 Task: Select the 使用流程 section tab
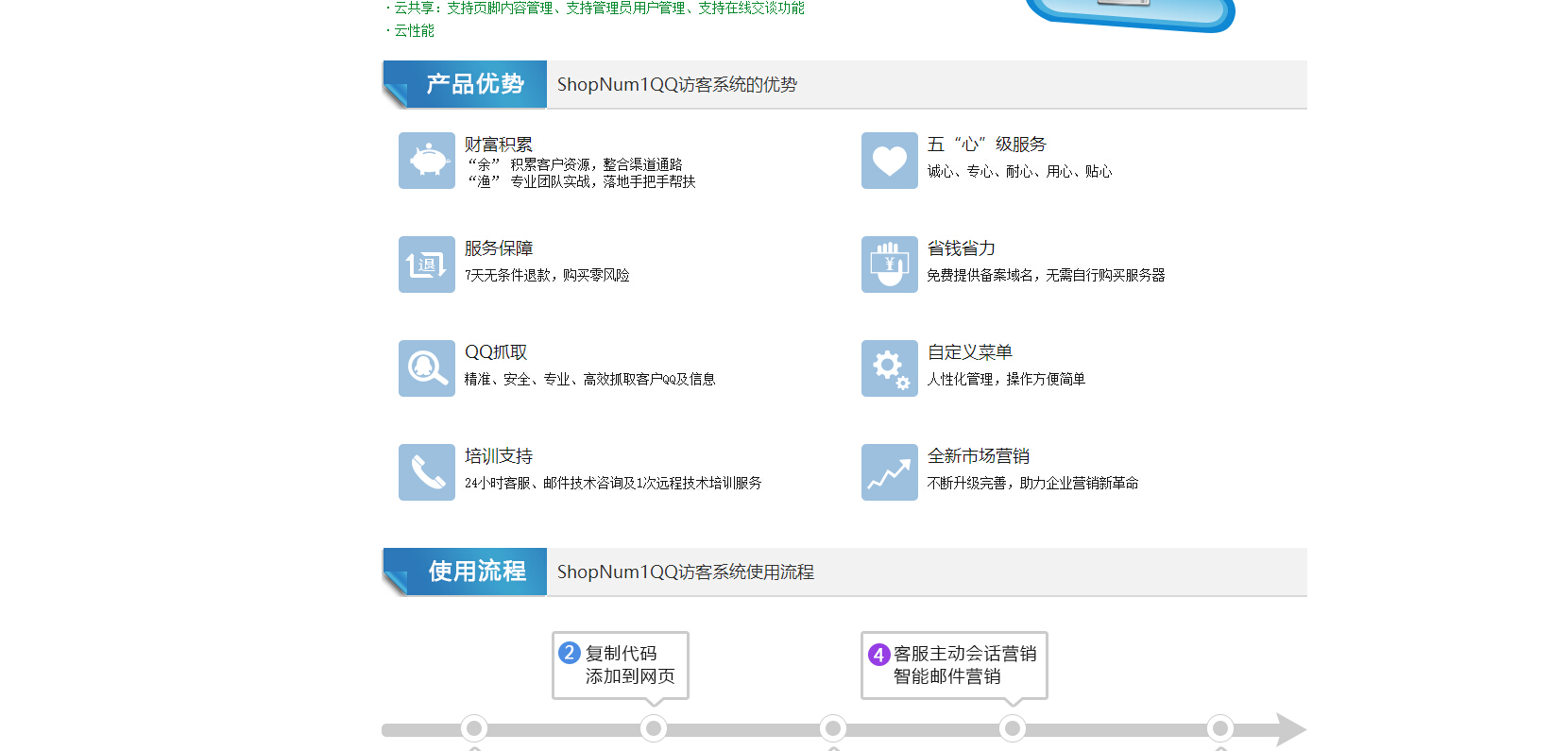465,572
